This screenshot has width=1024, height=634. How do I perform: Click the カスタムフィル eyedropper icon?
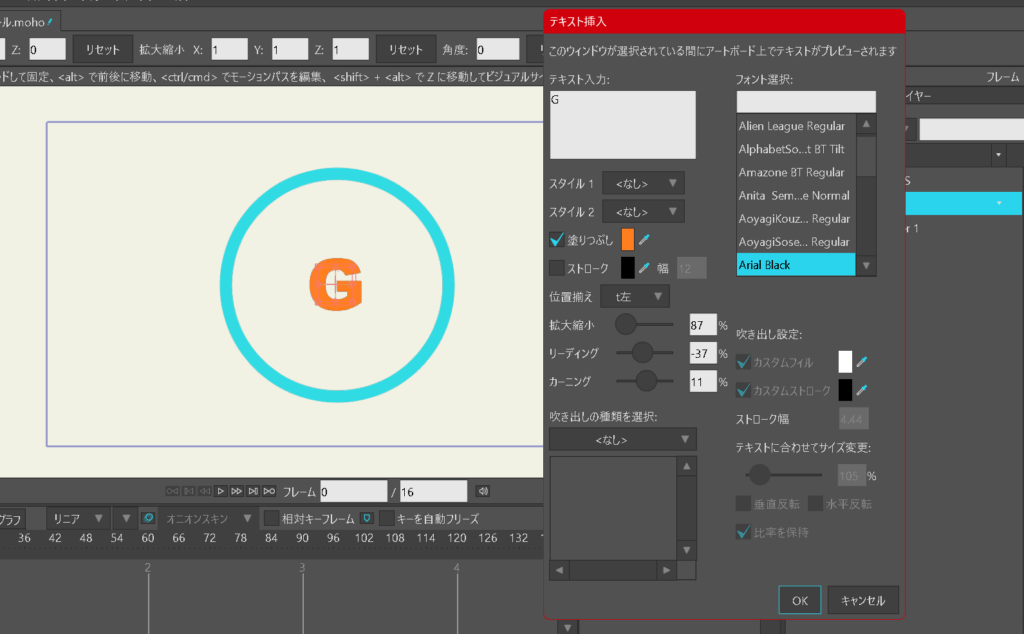click(862, 362)
